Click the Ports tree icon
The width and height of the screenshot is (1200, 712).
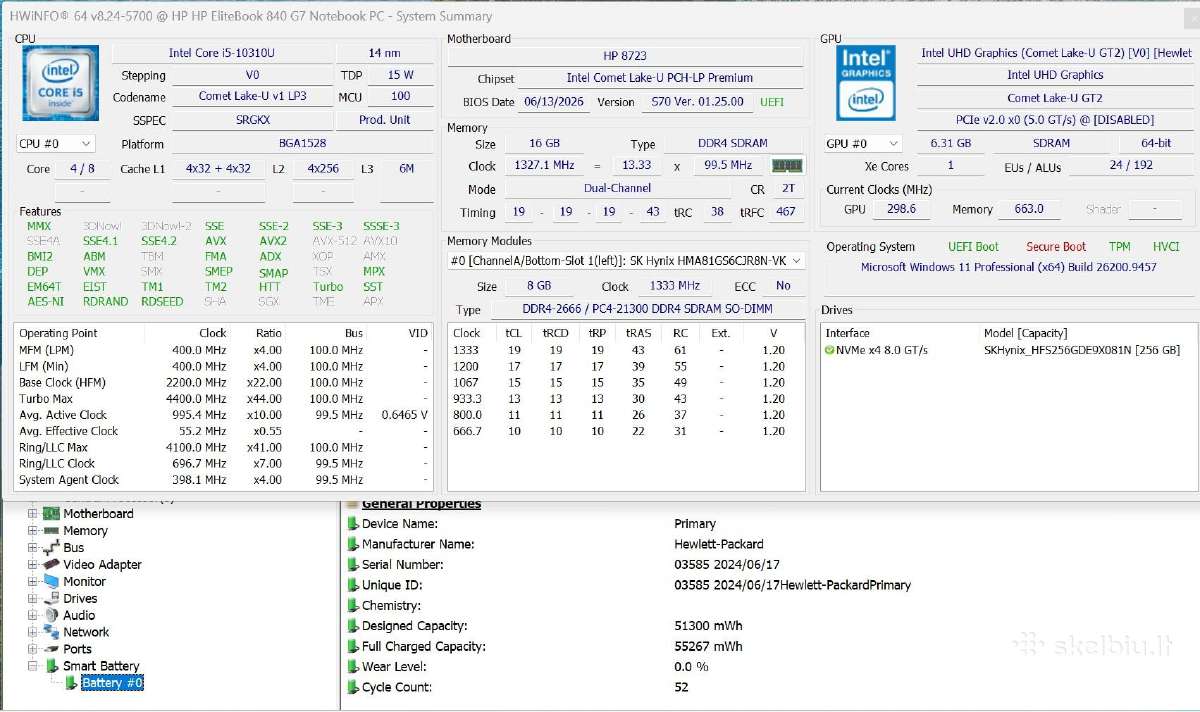point(52,649)
